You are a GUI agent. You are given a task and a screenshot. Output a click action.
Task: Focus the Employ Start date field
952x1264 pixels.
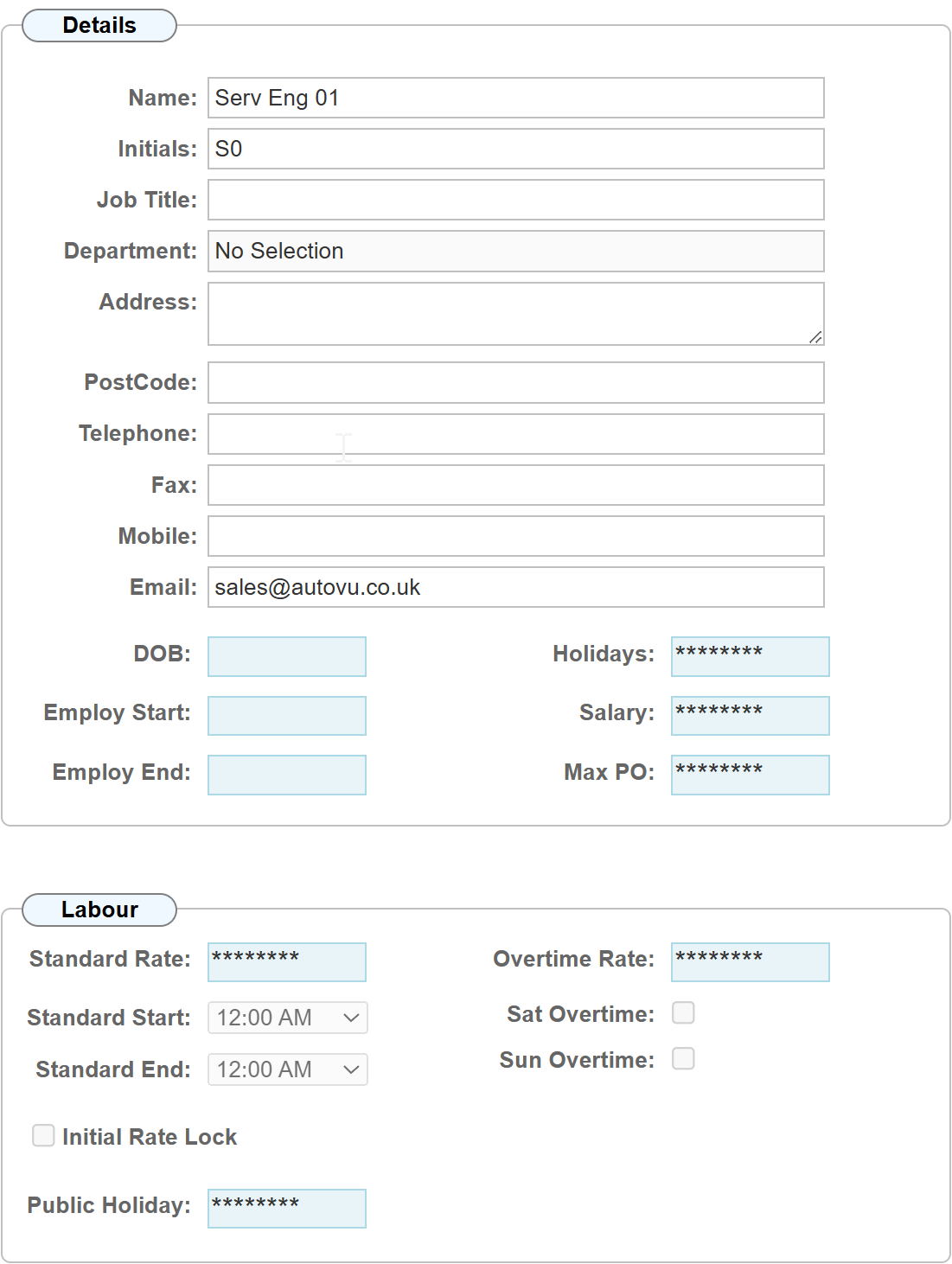pyautogui.click(x=287, y=716)
